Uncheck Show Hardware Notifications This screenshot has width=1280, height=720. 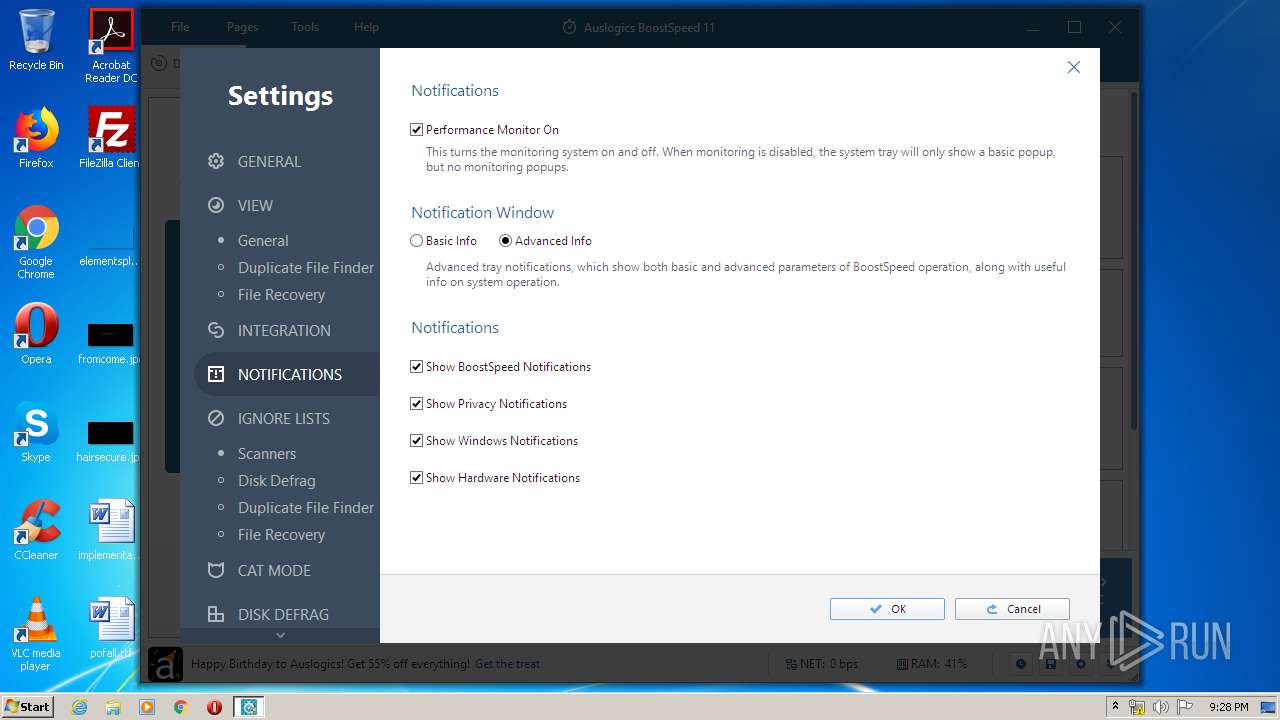point(417,478)
